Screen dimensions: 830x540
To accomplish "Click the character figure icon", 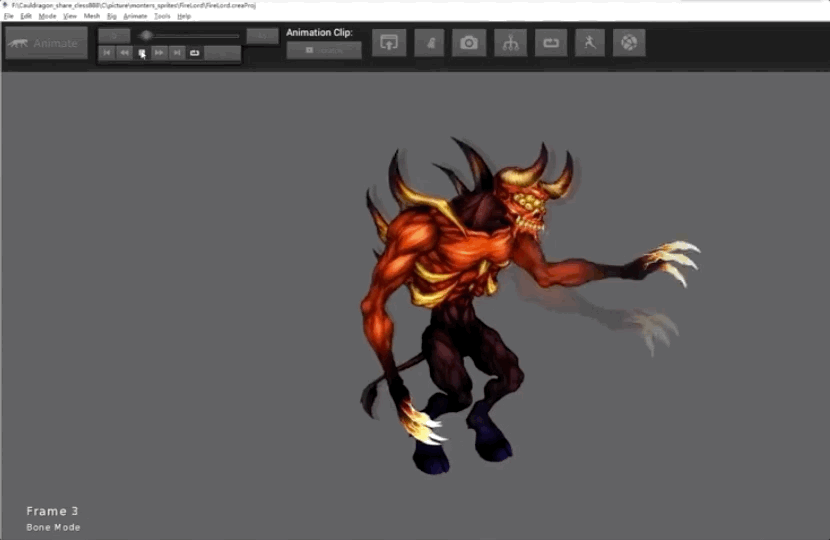I will click(429, 43).
